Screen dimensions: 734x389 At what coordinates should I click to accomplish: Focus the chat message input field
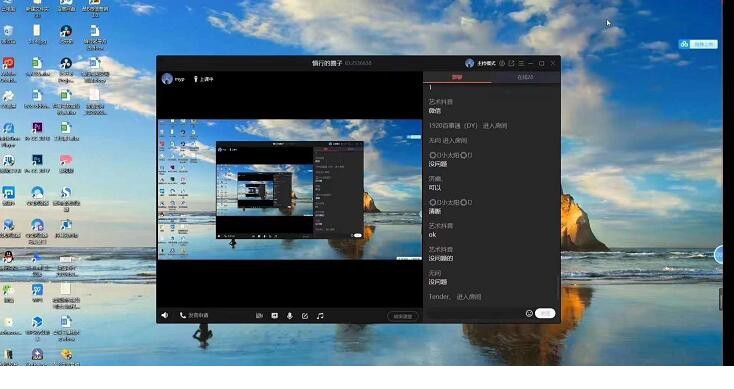[x=475, y=313]
